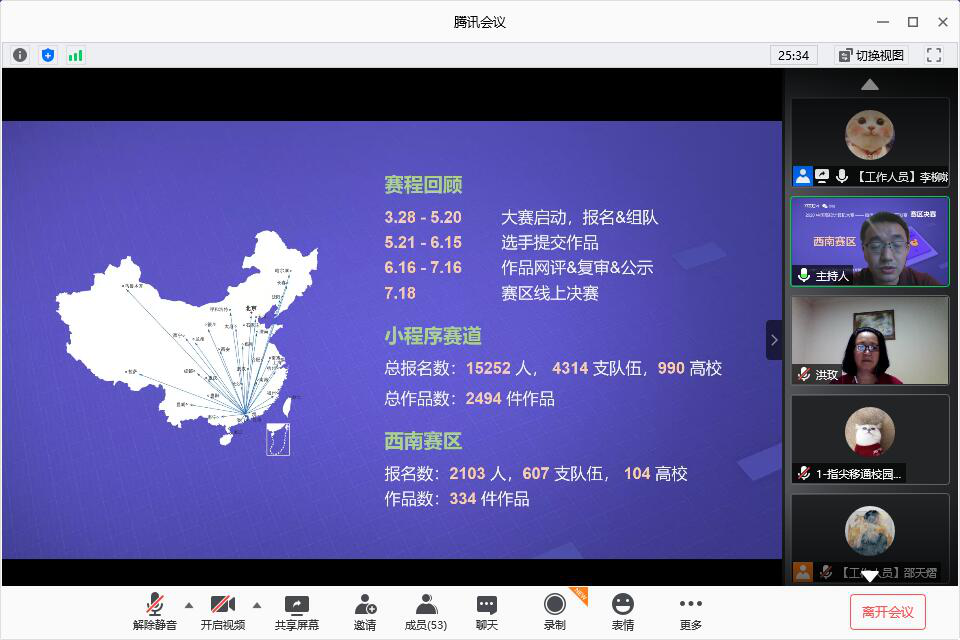Open the Members (成员) list
960x640 pixels.
pos(426,612)
